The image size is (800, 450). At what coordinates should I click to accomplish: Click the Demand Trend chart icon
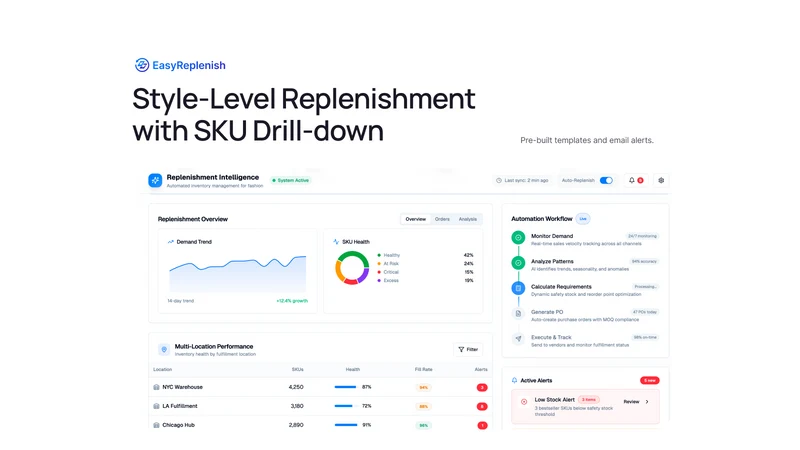tap(171, 242)
